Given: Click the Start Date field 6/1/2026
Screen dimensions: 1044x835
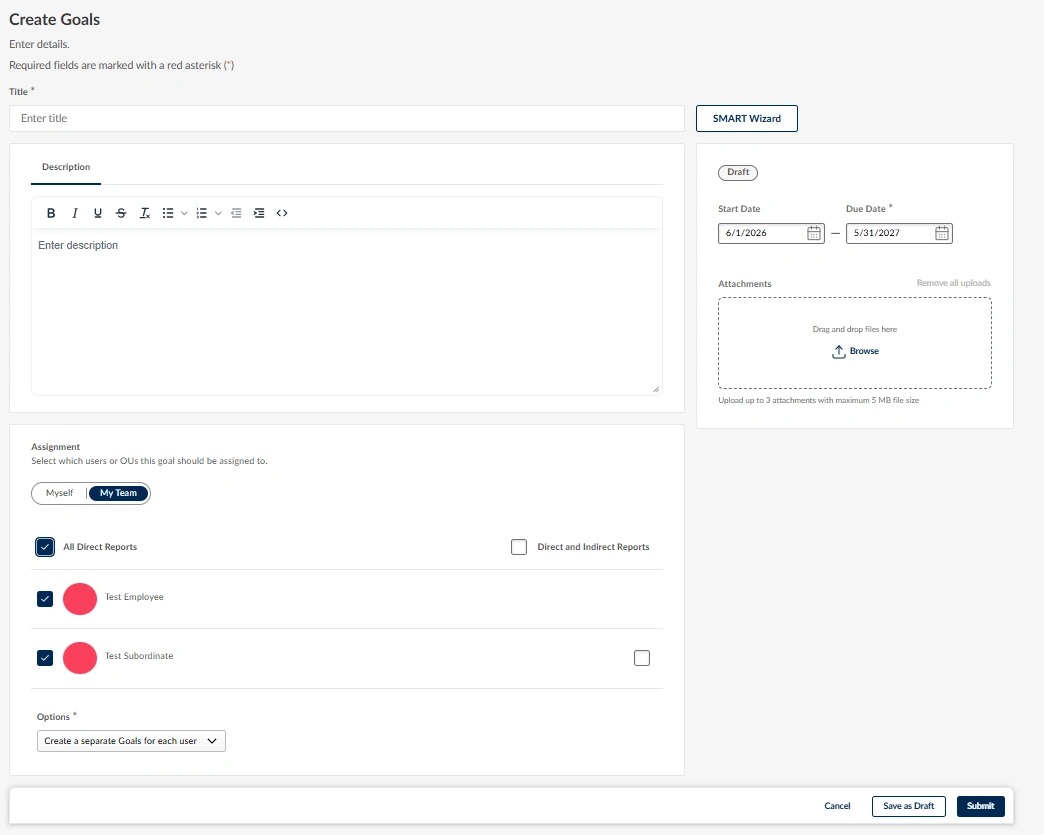Looking at the screenshot, I should [771, 233].
